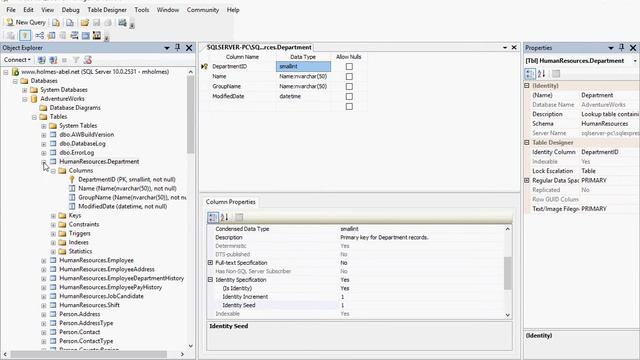Collapse the Databases tree node
This screenshot has width=640, height=360.
click(x=16, y=81)
